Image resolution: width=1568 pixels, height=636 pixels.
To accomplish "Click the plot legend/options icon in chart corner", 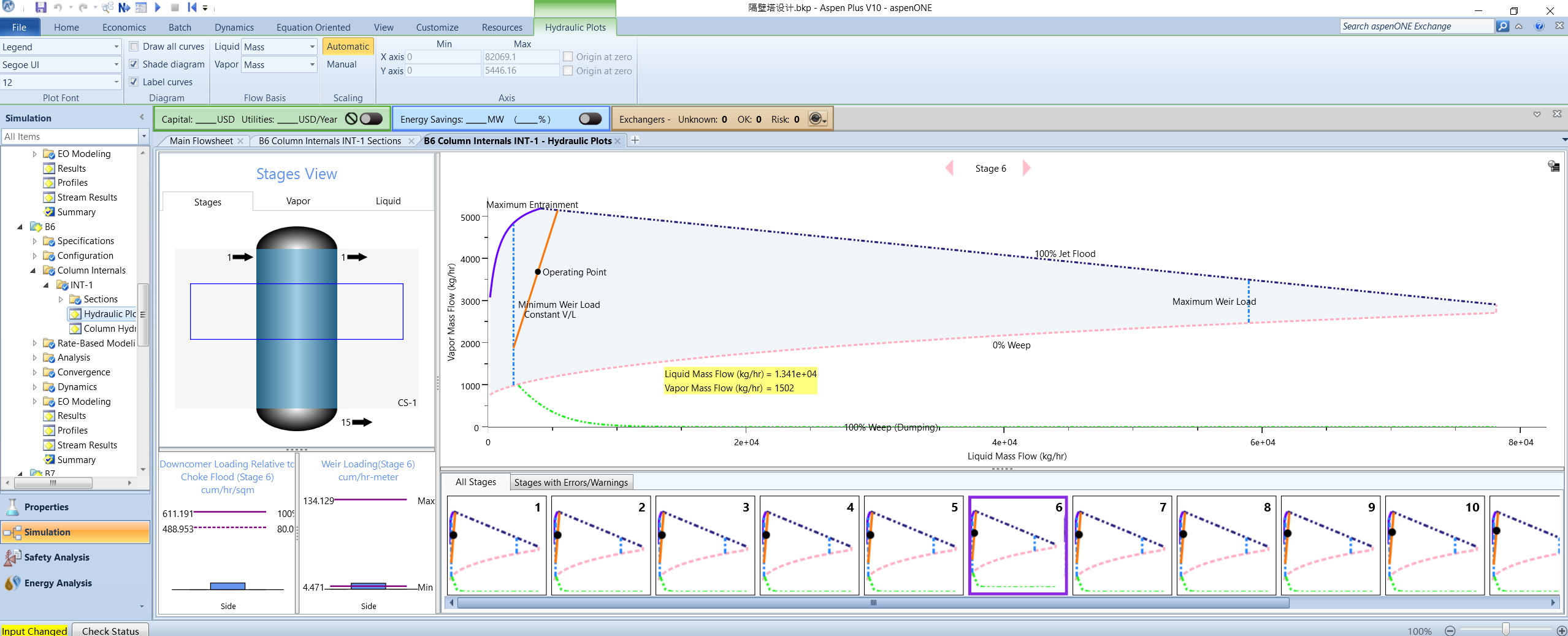I will click(1553, 166).
